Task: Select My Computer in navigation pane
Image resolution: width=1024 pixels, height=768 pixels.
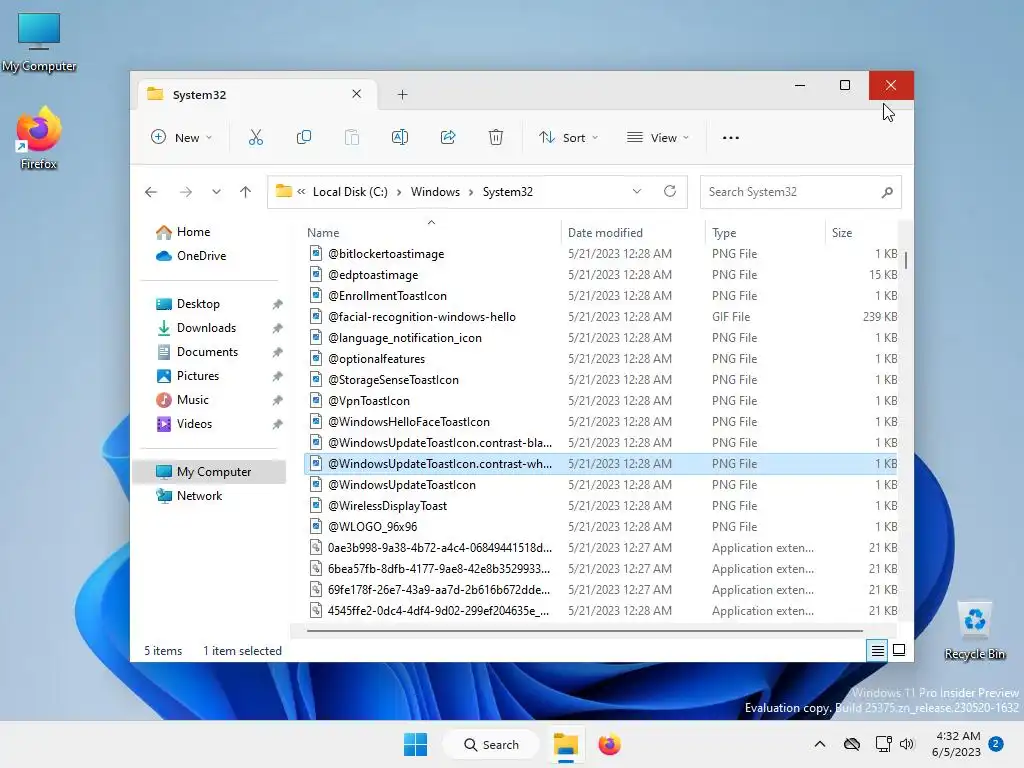Action: point(209,472)
